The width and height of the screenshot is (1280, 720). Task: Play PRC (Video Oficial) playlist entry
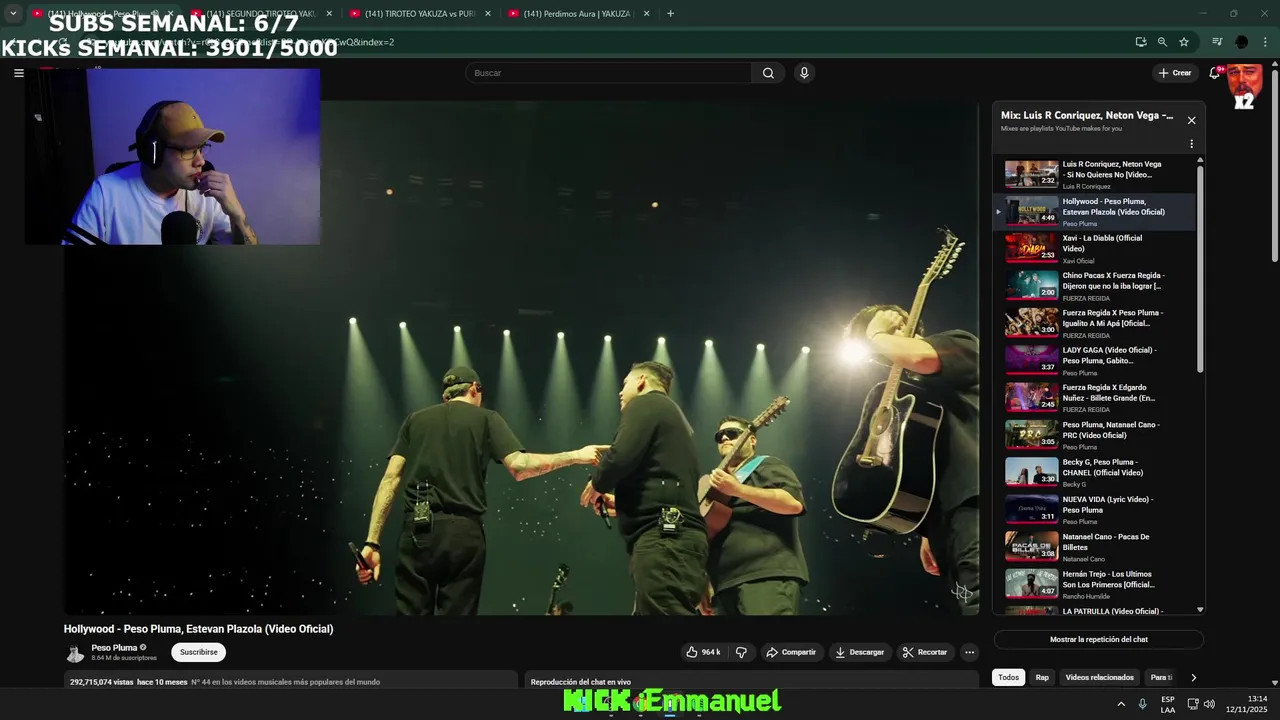(x=1094, y=435)
